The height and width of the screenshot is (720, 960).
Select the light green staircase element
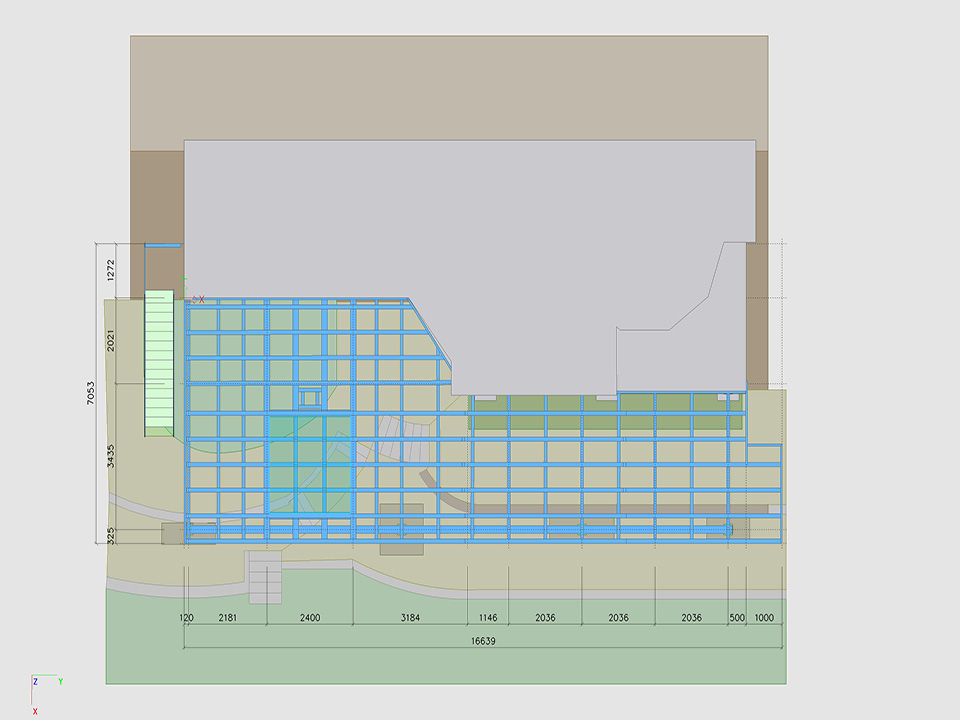click(x=158, y=362)
